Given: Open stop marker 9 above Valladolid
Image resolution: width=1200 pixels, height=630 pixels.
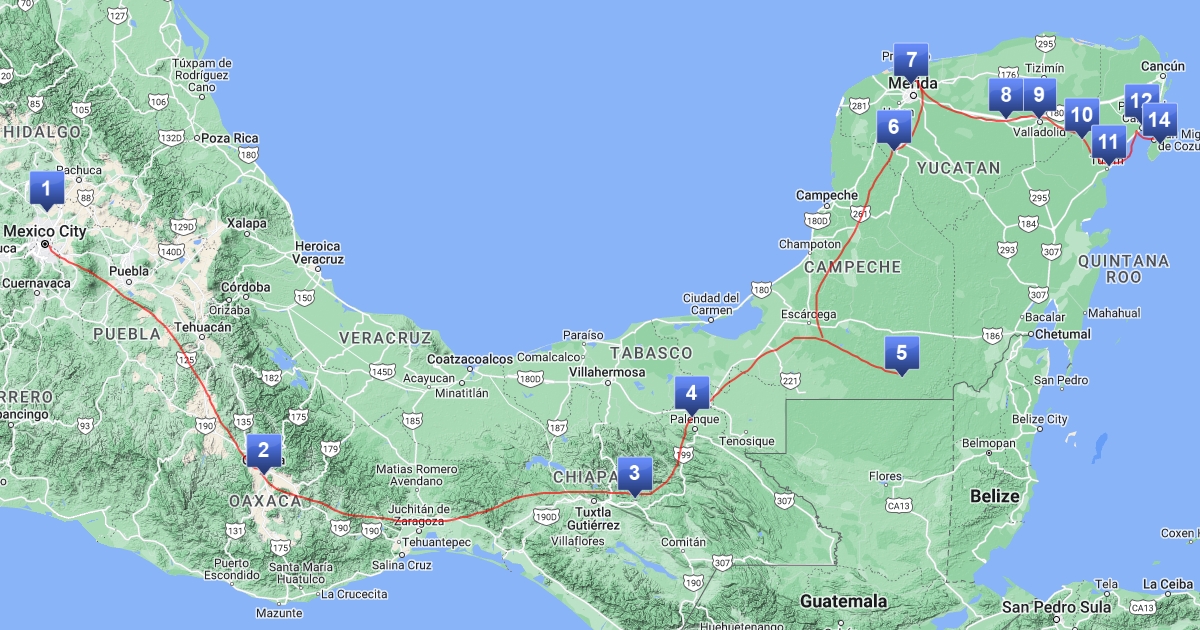Looking at the screenshot, I should click(x=1039, y=96).
